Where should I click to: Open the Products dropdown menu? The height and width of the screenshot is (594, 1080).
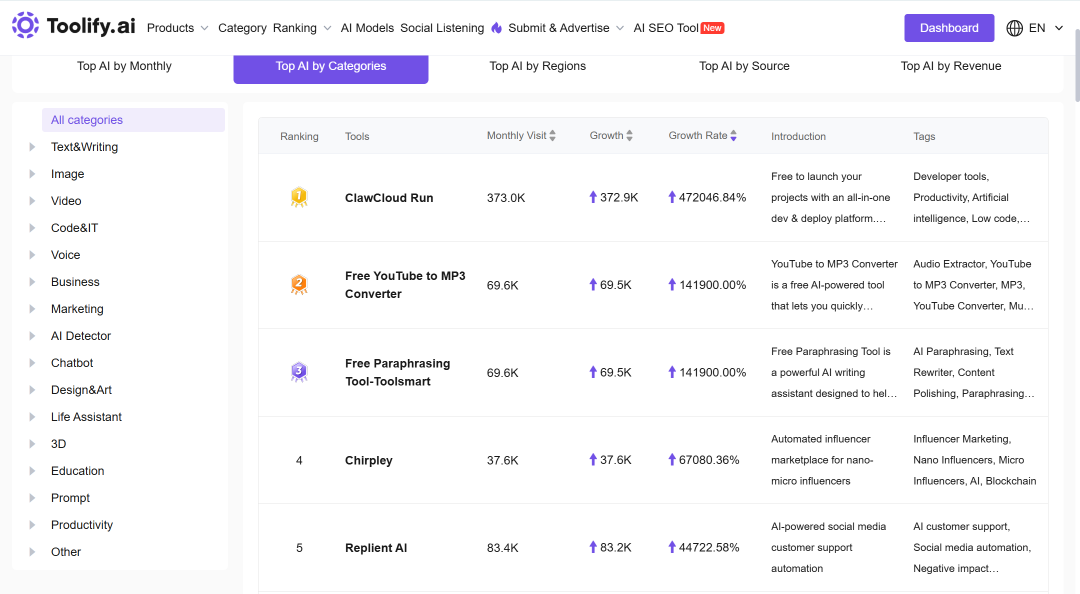177,28
